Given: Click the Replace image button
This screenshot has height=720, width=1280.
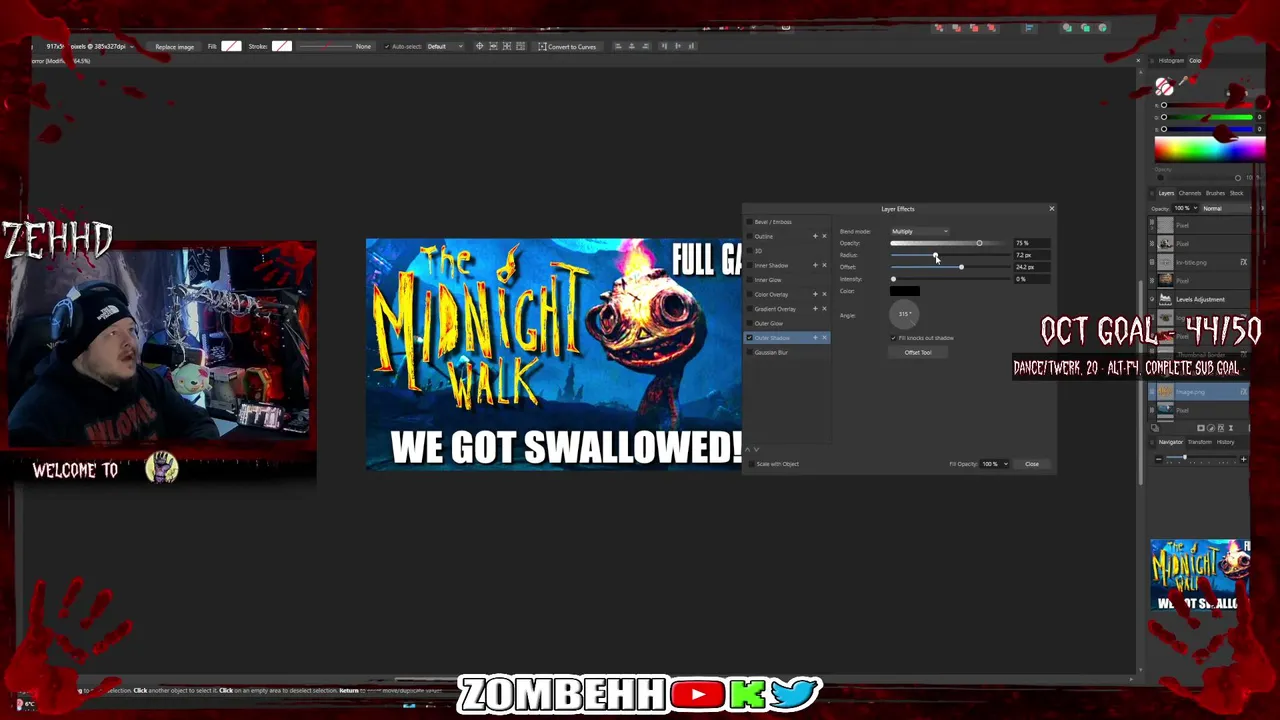Looking at the screenshot, I should 174,47.
